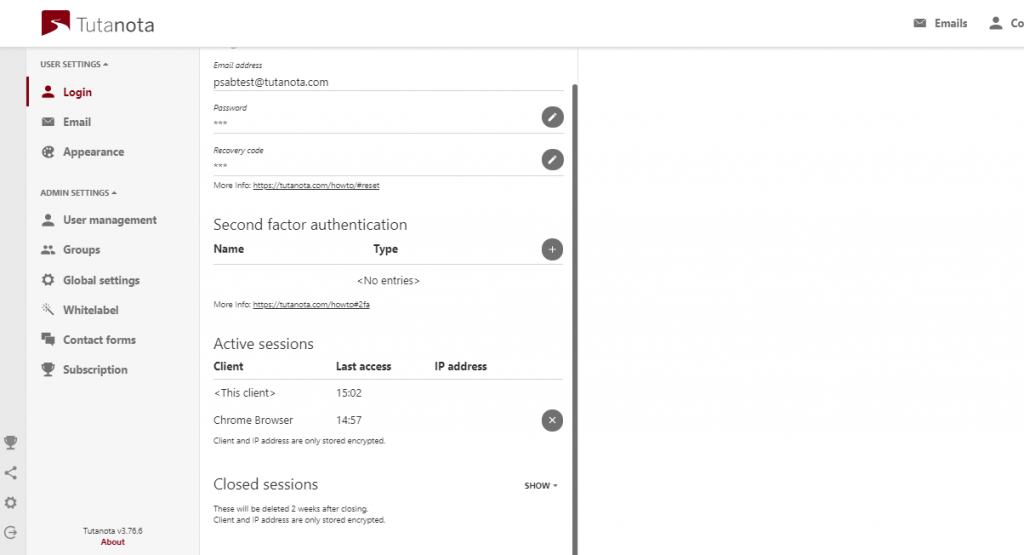Click the Client column header
Screen dimensions: 1024x555
click(228, 366)
